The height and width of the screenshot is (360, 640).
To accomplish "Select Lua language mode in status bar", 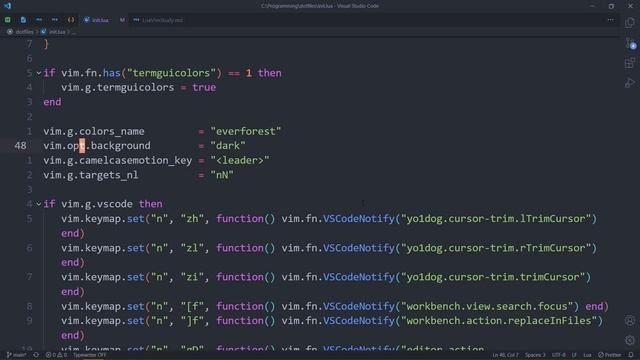I will [x=587, y=355].
